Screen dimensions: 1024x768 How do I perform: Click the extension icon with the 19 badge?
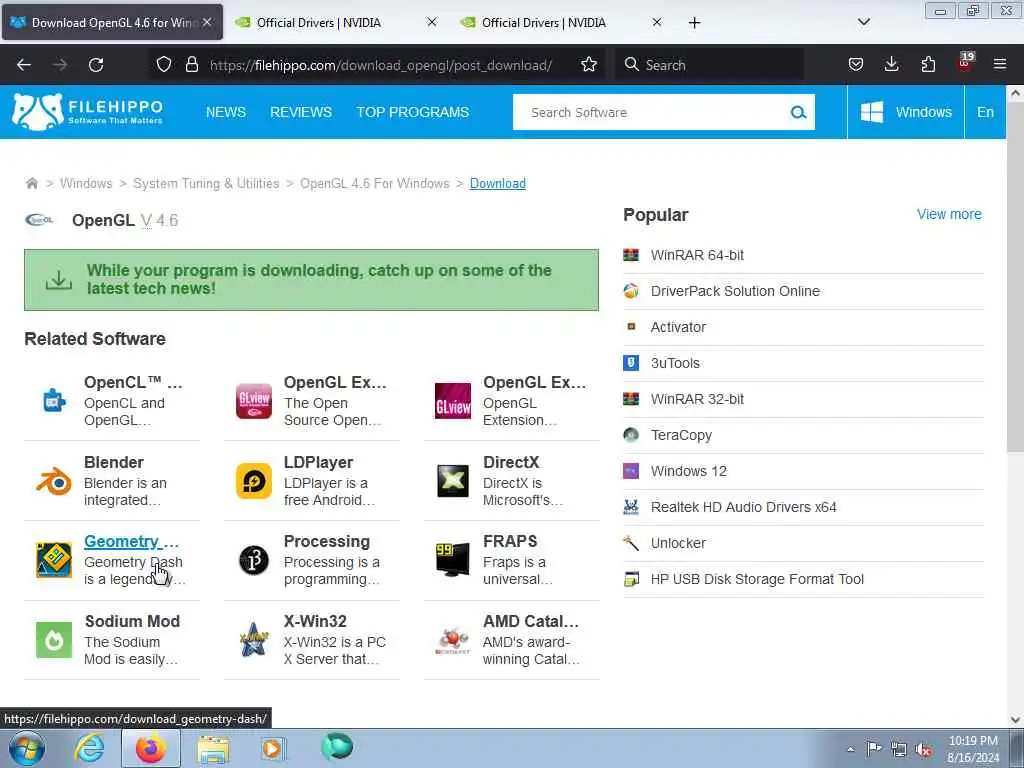(x=965, y=62)
